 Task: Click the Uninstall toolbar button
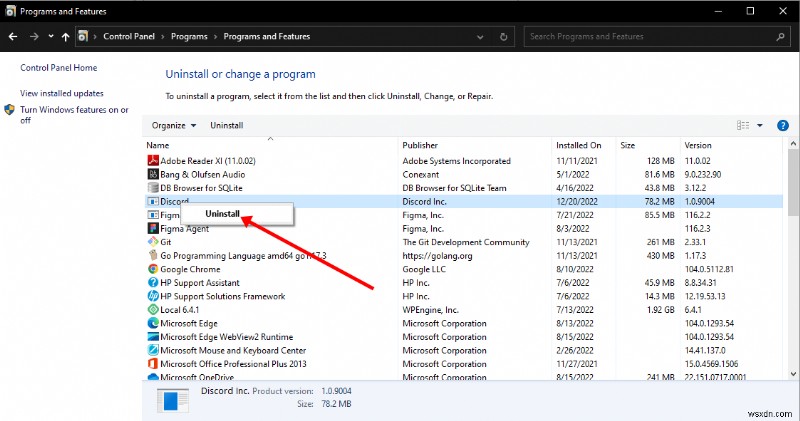226,125
